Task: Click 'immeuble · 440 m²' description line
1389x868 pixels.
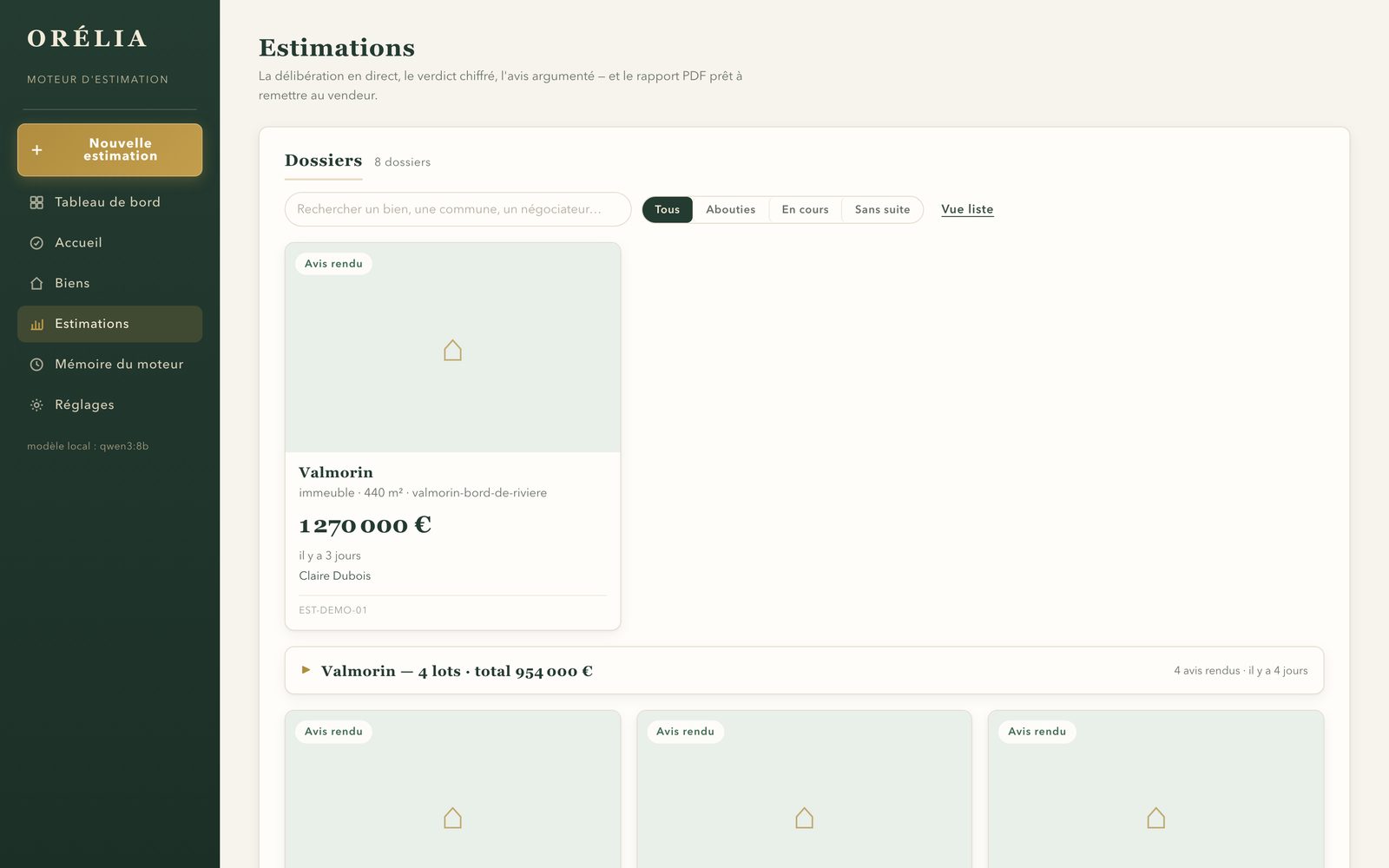Action: (423, 493)
